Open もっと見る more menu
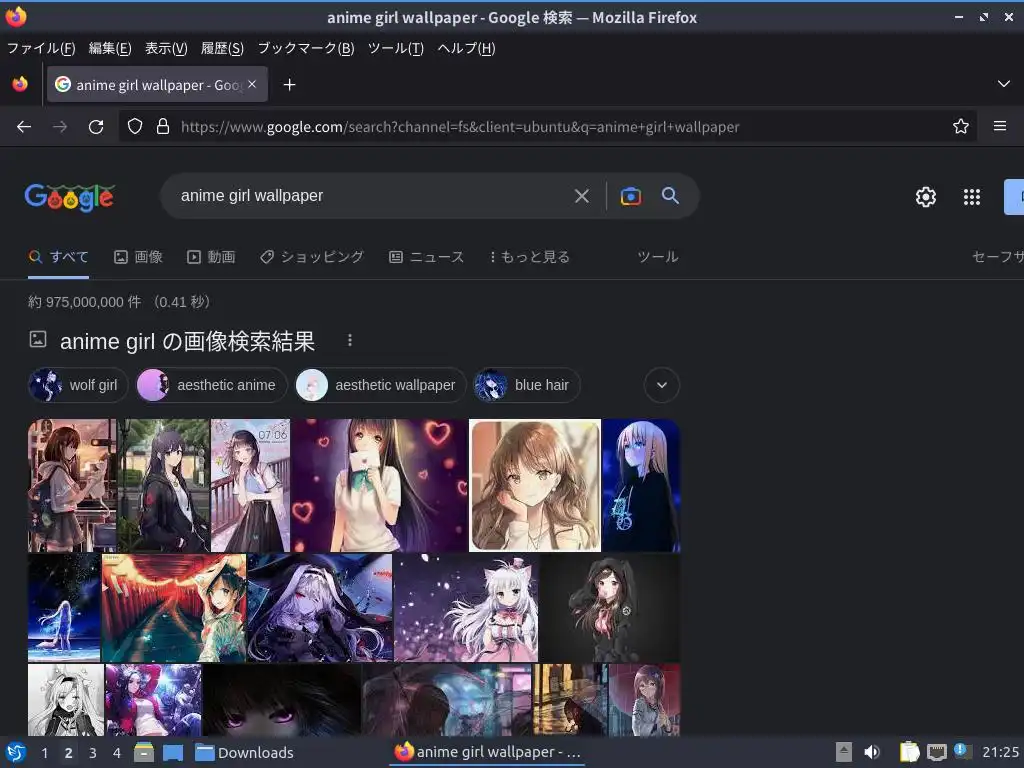 [530, 257]
